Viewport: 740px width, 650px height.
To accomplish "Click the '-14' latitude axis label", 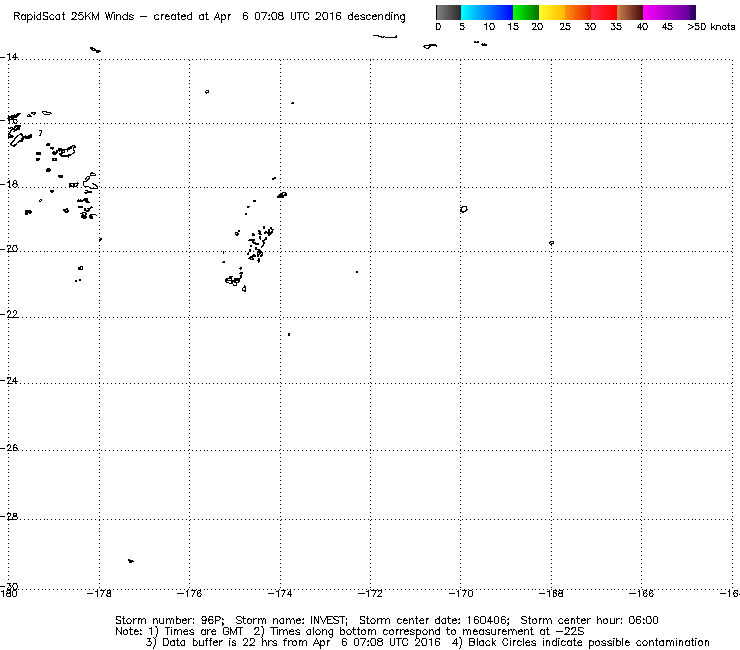I will (9, 57).
